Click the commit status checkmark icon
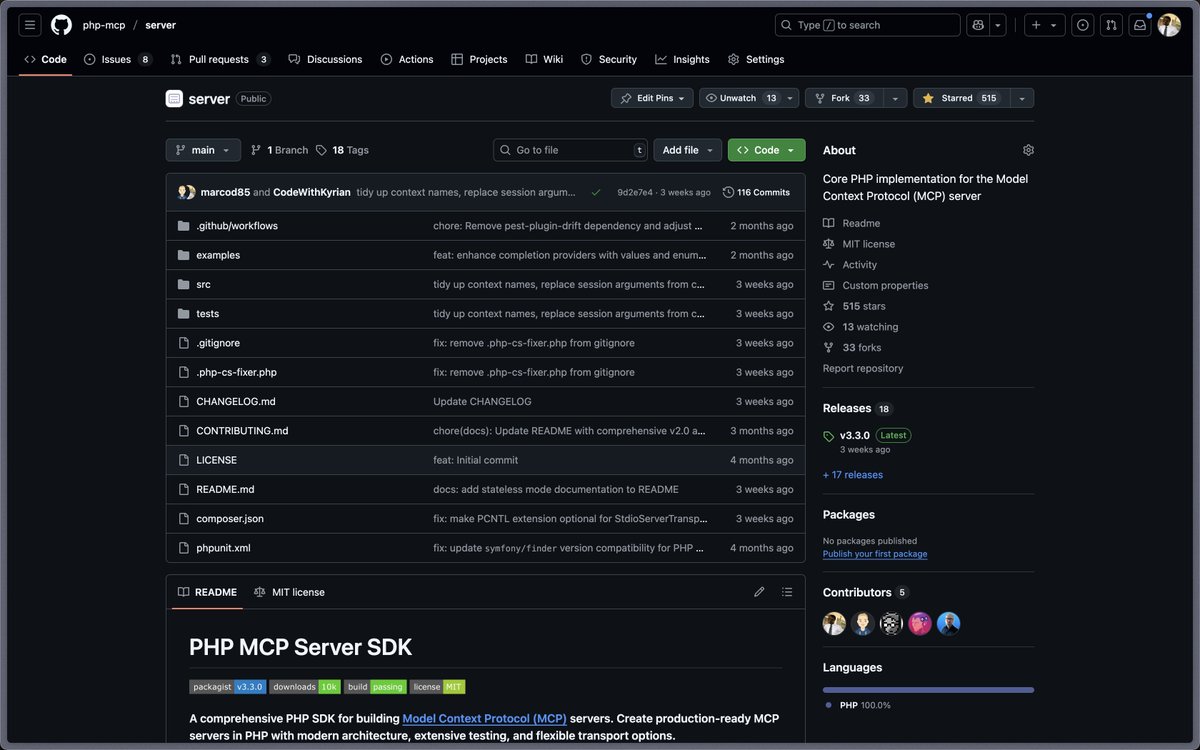Image resolution: width=1200 pixels, height=750 pixels. [x=596, y=192]
